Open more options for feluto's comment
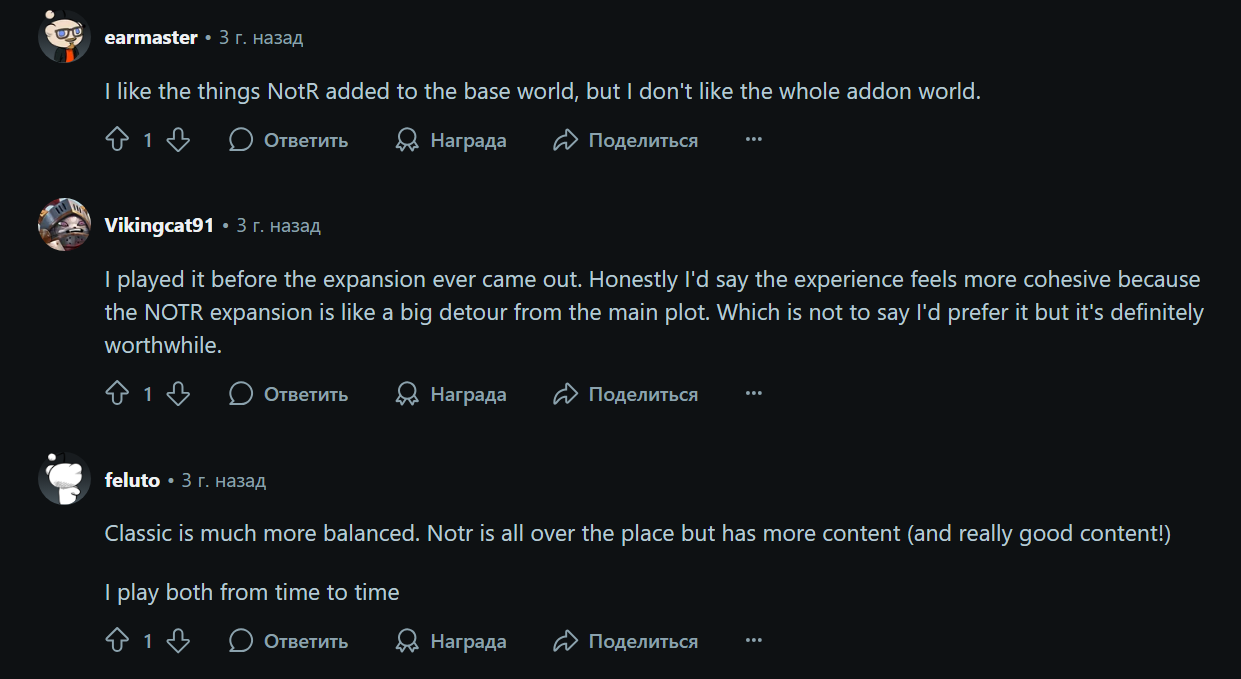This screenshot has width=1241, height=679. tap(754, 641)
